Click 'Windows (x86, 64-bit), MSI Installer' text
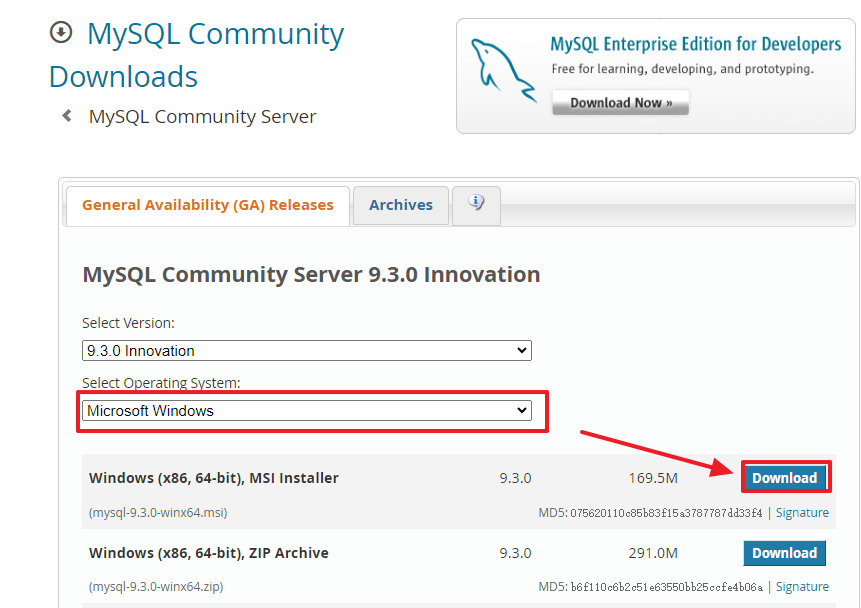This screenshot has height=608, width=861. [214, 478]
